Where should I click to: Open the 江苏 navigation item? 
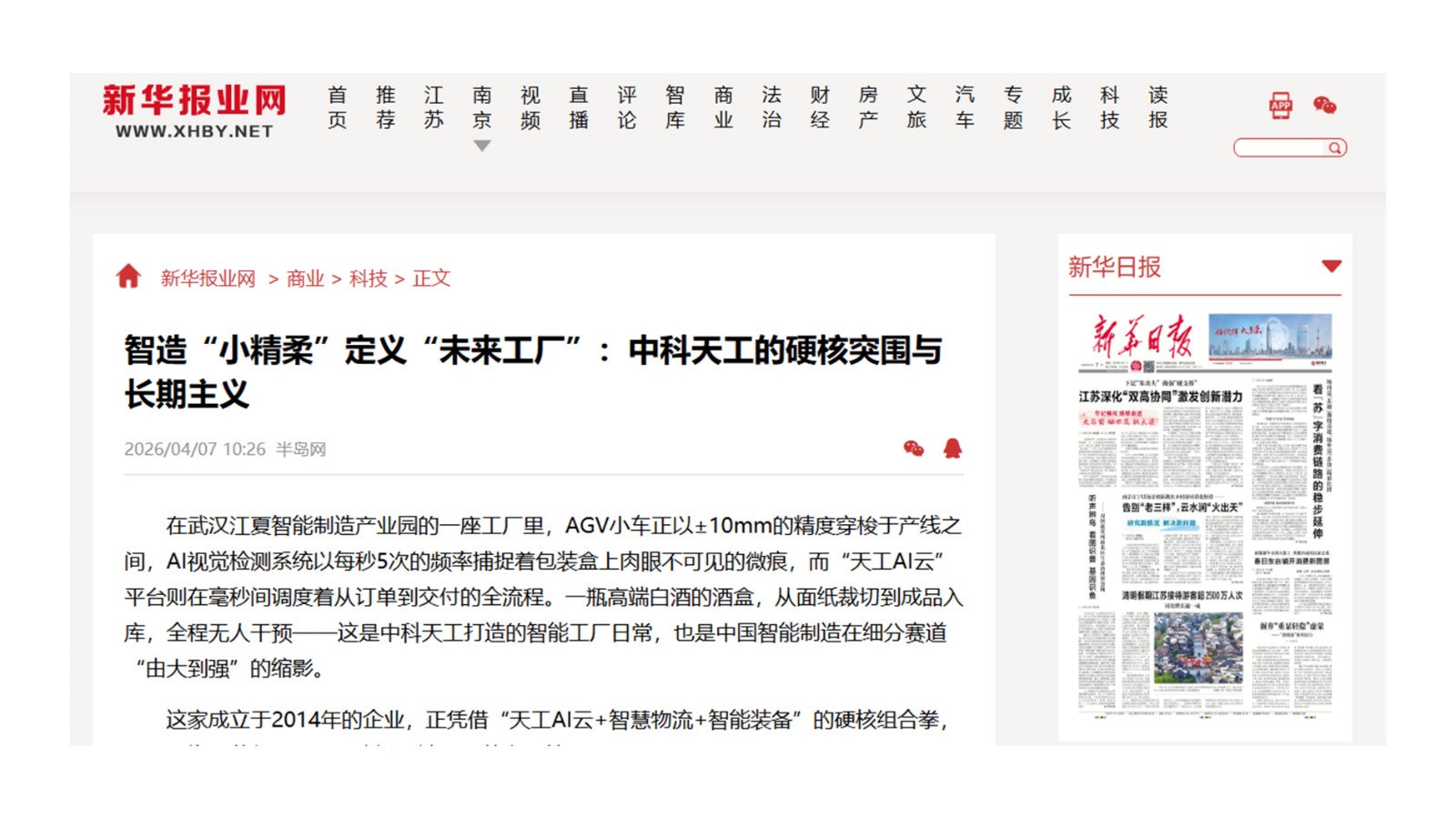434,107
